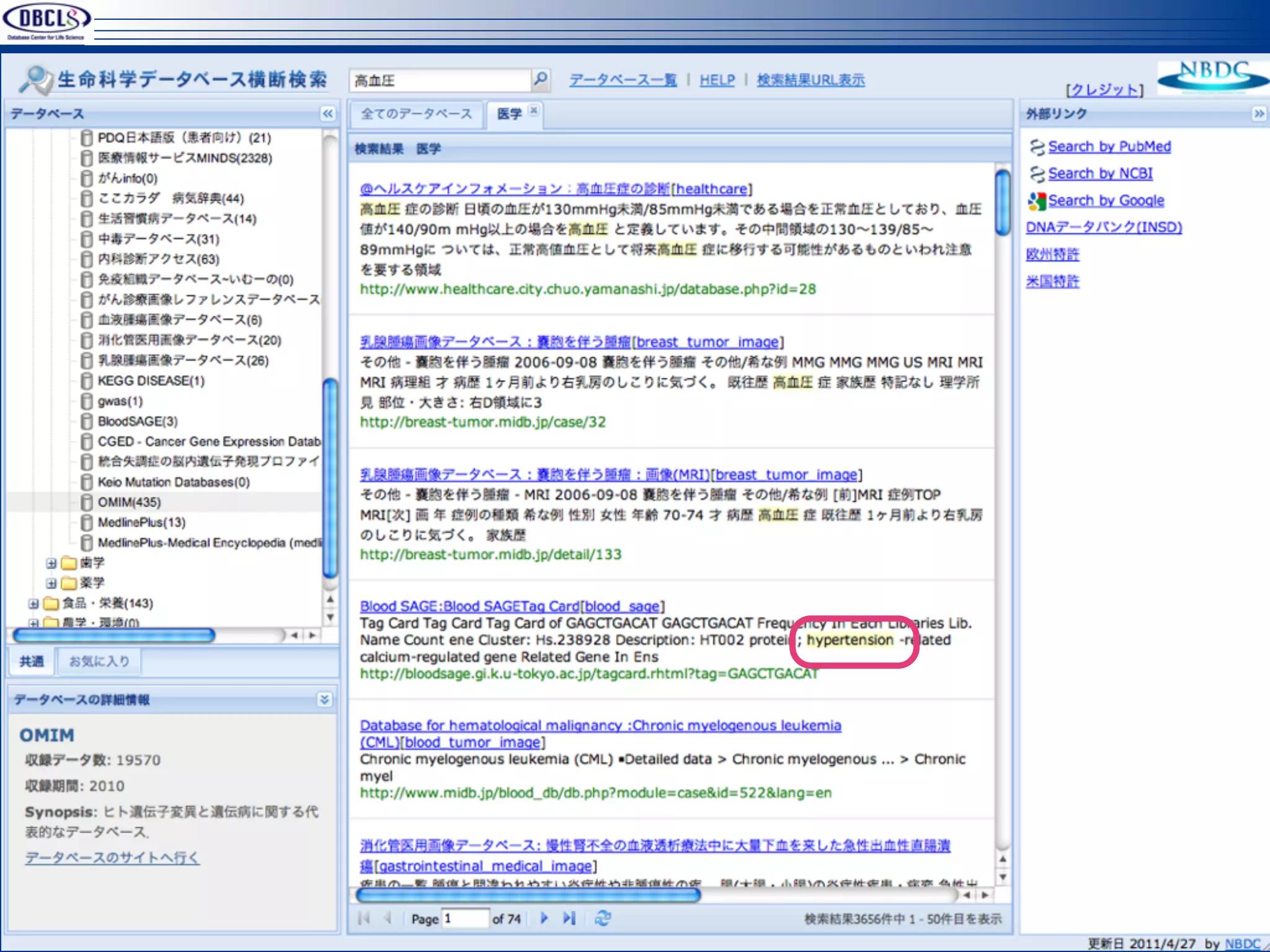Image resolution: width=1270 pixels, height=952 pixels.
Task: Jump to last results page
Action: coord(569,918)
